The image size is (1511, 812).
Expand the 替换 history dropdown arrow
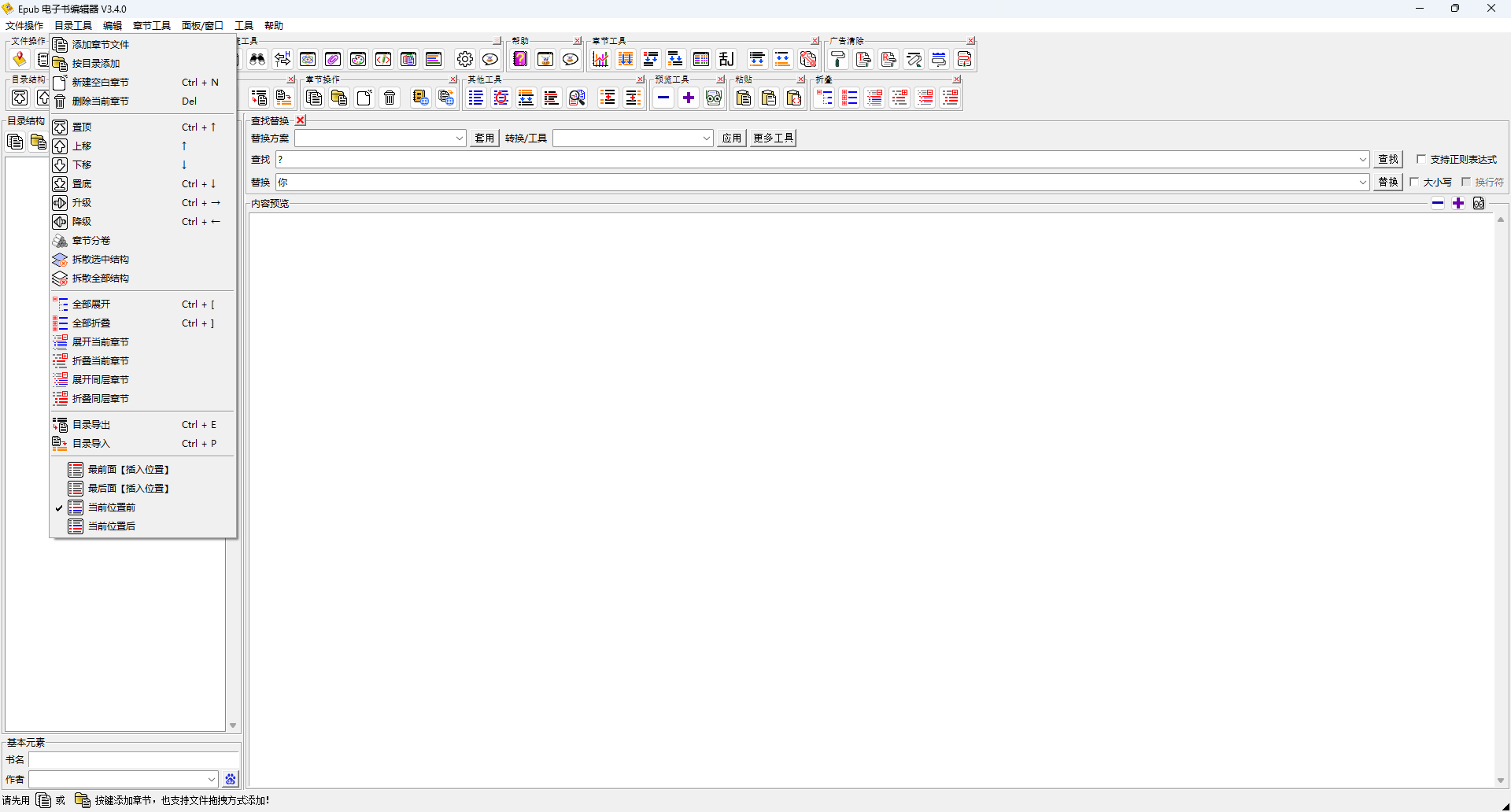1363,183
